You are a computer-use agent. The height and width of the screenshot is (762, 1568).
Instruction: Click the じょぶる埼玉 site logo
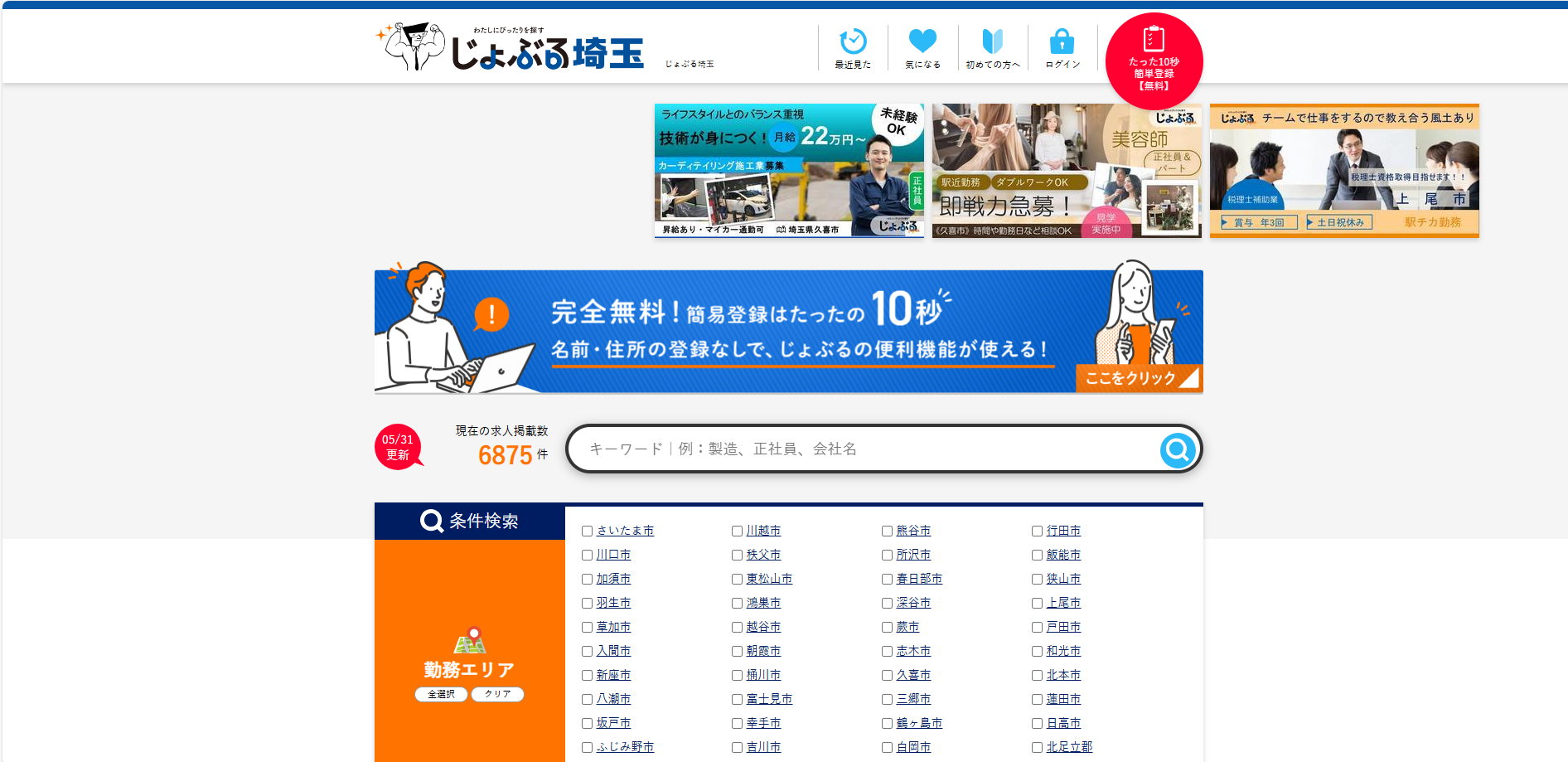pos(514,49)
